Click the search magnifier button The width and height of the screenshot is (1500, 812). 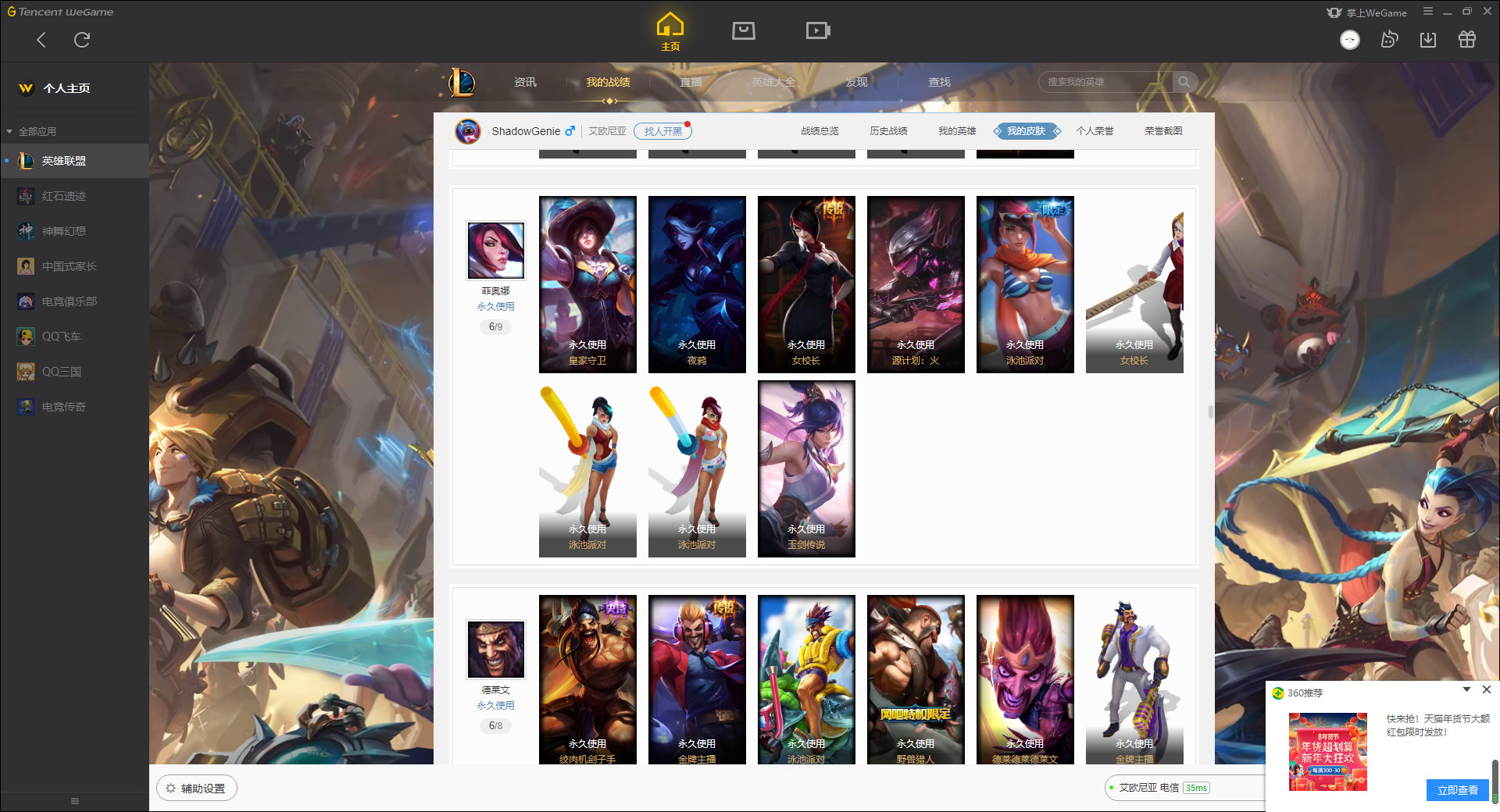pos(1184,82)
